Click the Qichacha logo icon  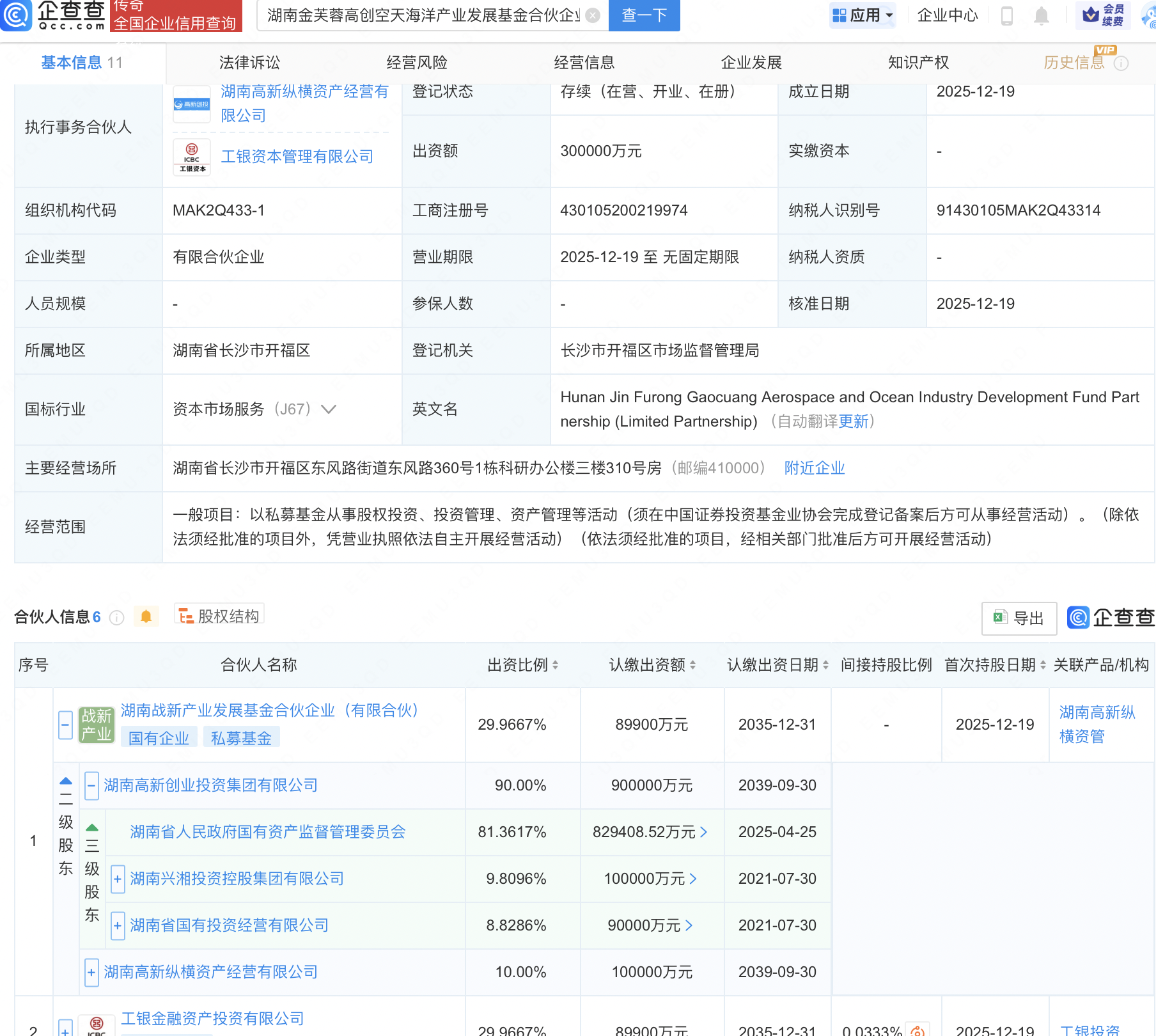pyautogui.click(x=15, y=14)
